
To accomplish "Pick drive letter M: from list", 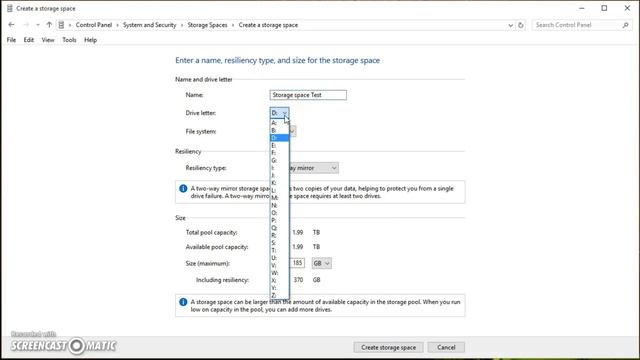I will (x=280, y=198).
